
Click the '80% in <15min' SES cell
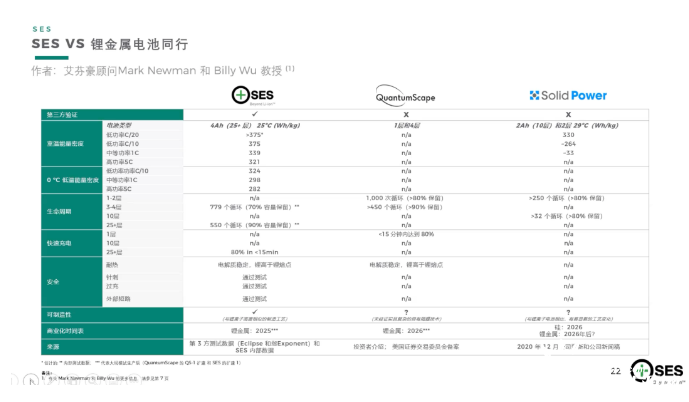(254, 252)
